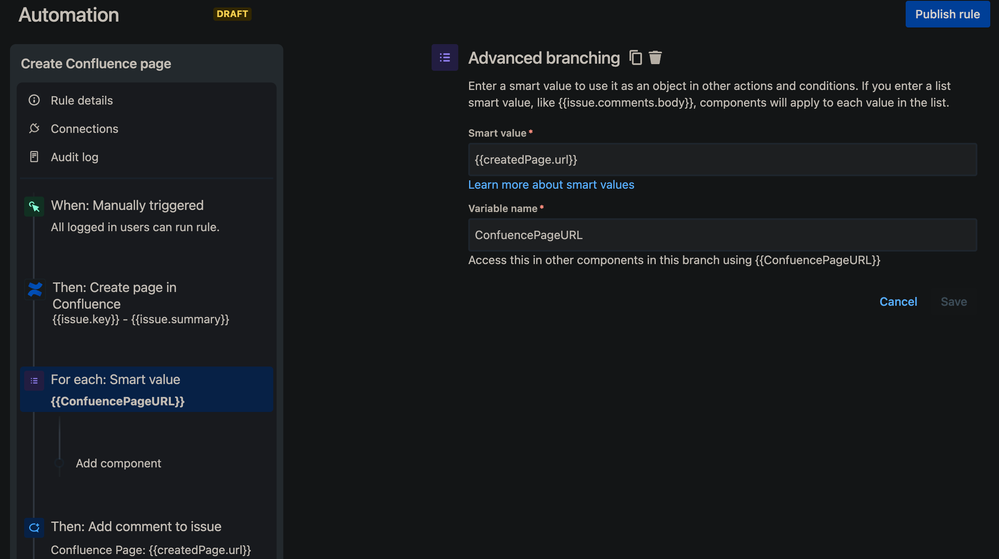Click Add component under the branch
999x559 pixels.
(118, 463)
